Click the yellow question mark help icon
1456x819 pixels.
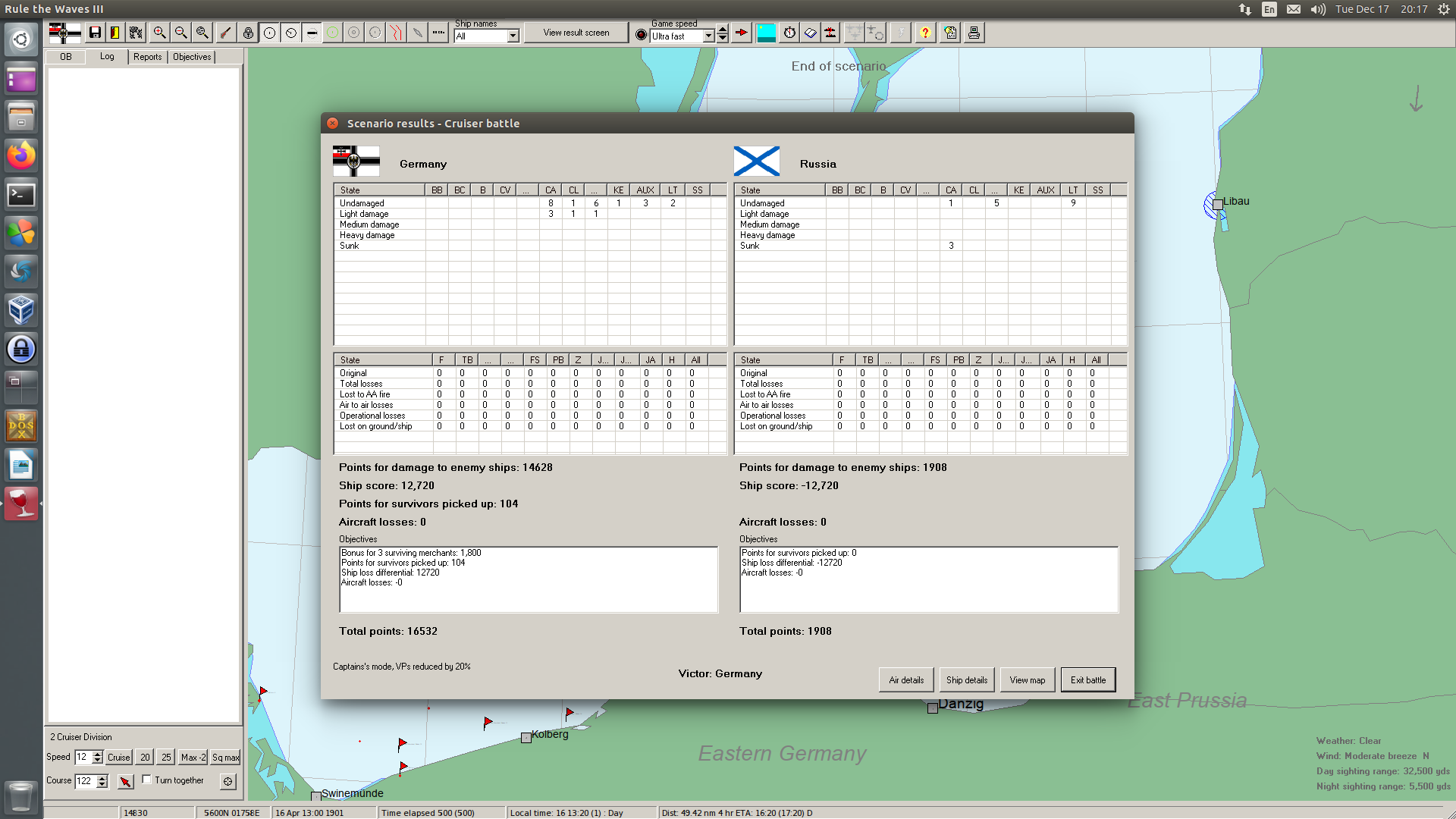pyautogui.click(x=925, y=33)
